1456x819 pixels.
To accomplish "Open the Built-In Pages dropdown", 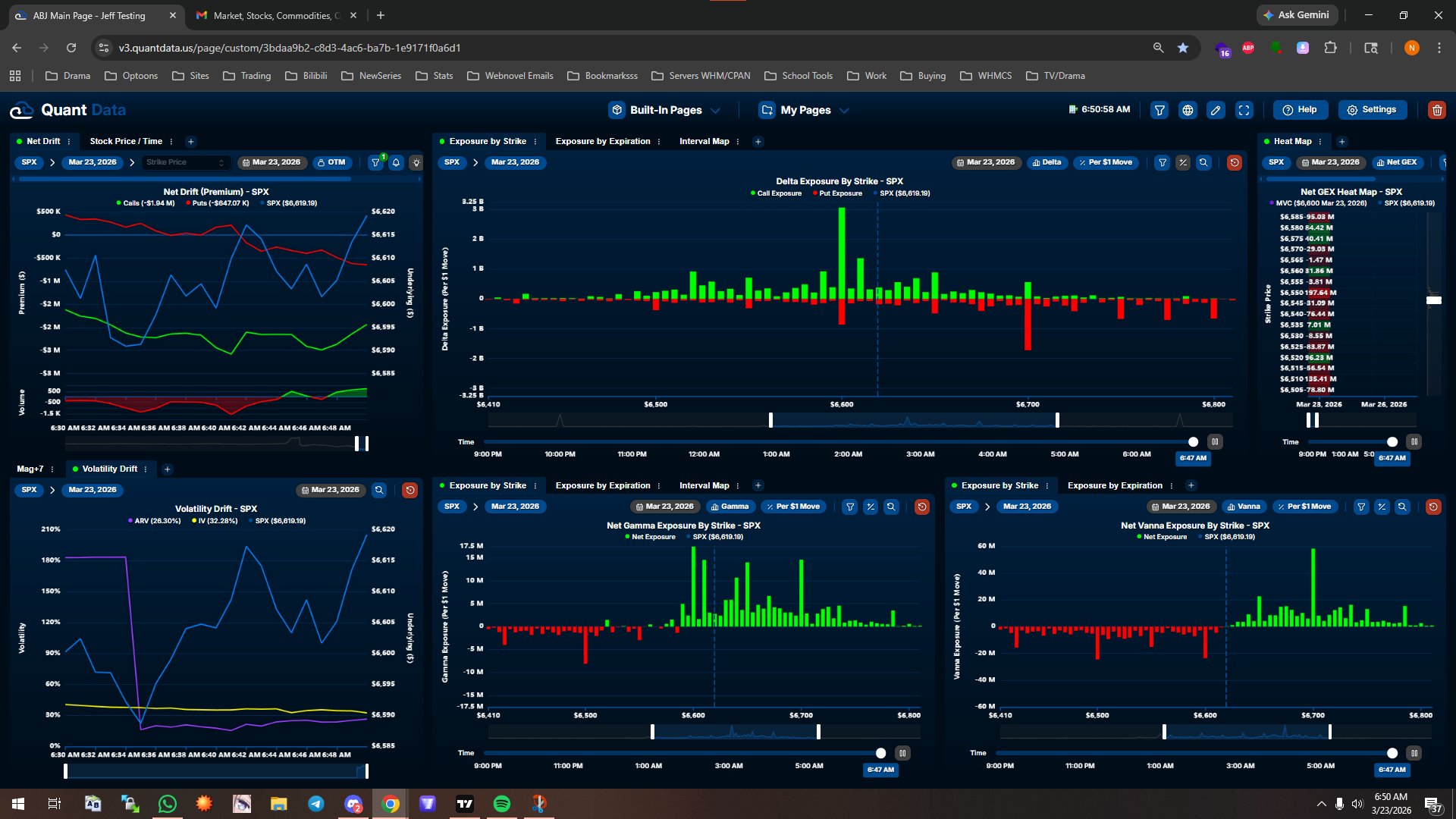I will [x=665, y=110].
